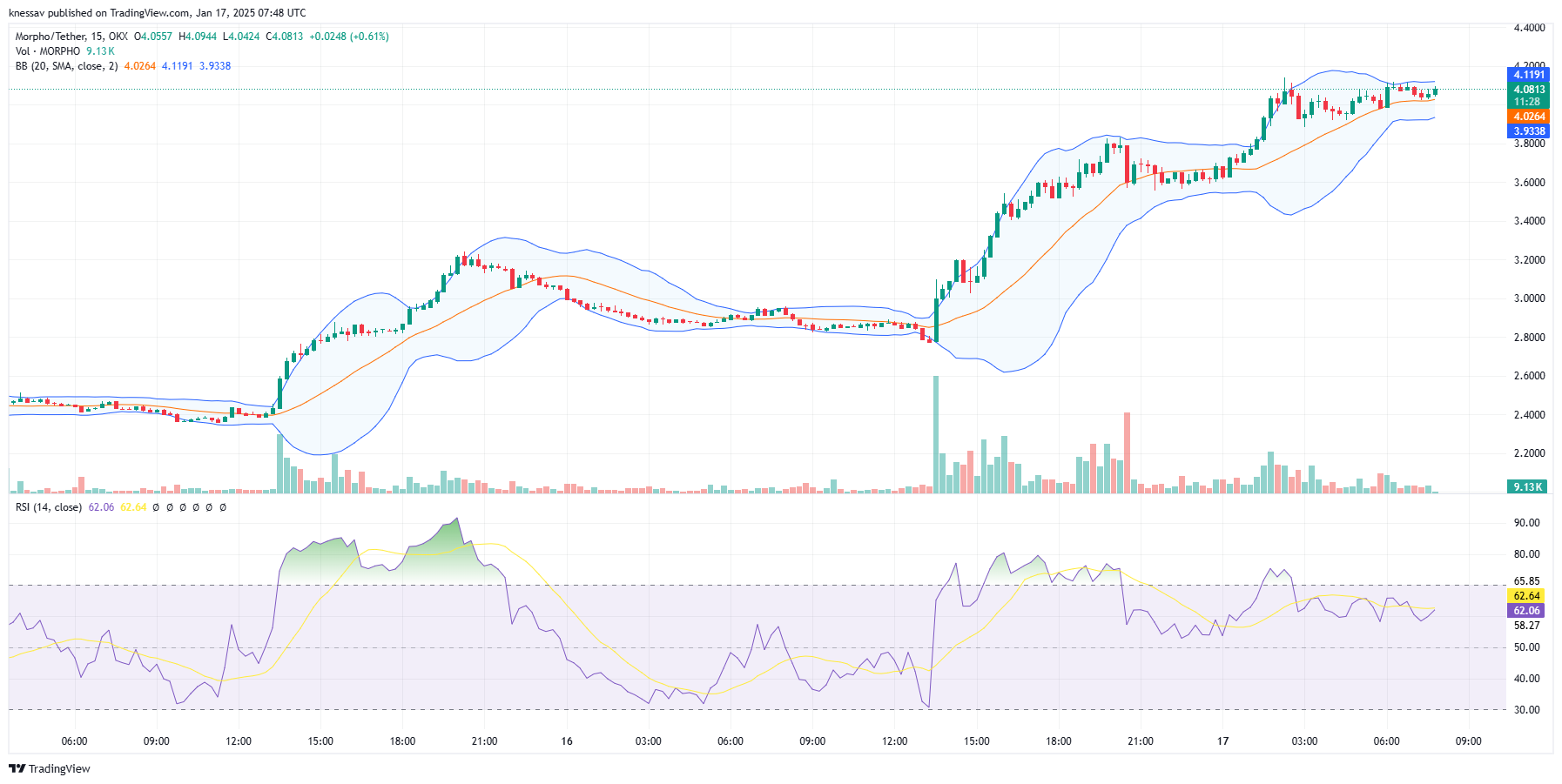
Task: Click the 50.00 RSI axis label
Action: coord(1526,647)
